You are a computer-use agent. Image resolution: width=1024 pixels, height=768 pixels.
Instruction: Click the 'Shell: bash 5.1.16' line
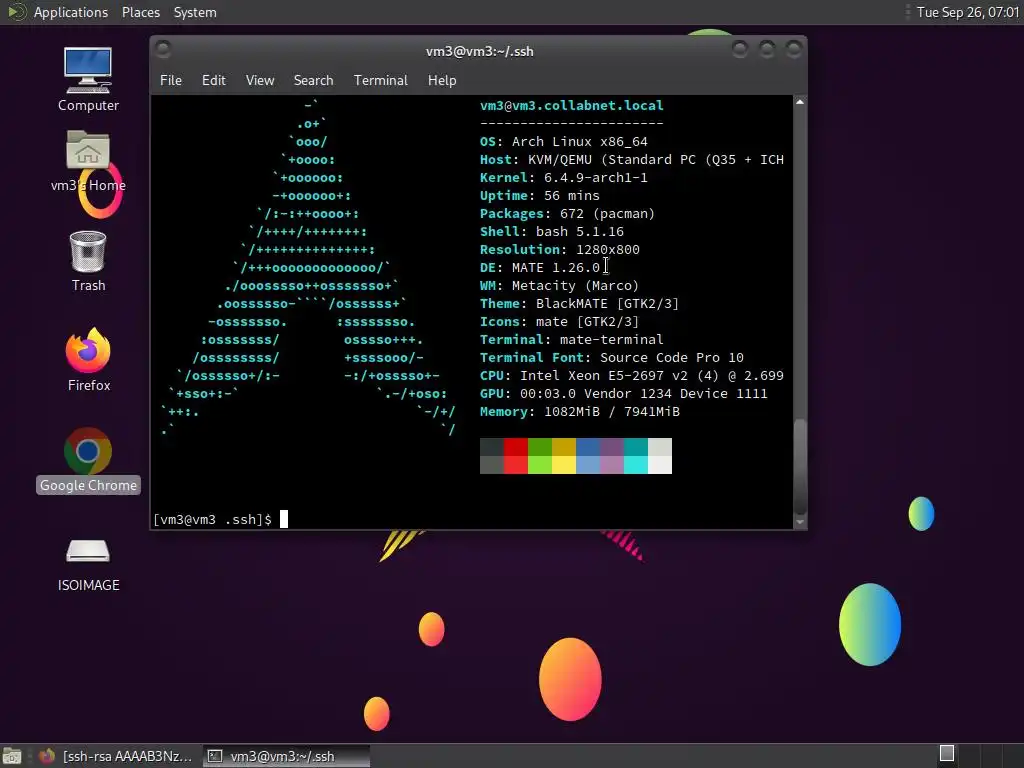[552, 232]
